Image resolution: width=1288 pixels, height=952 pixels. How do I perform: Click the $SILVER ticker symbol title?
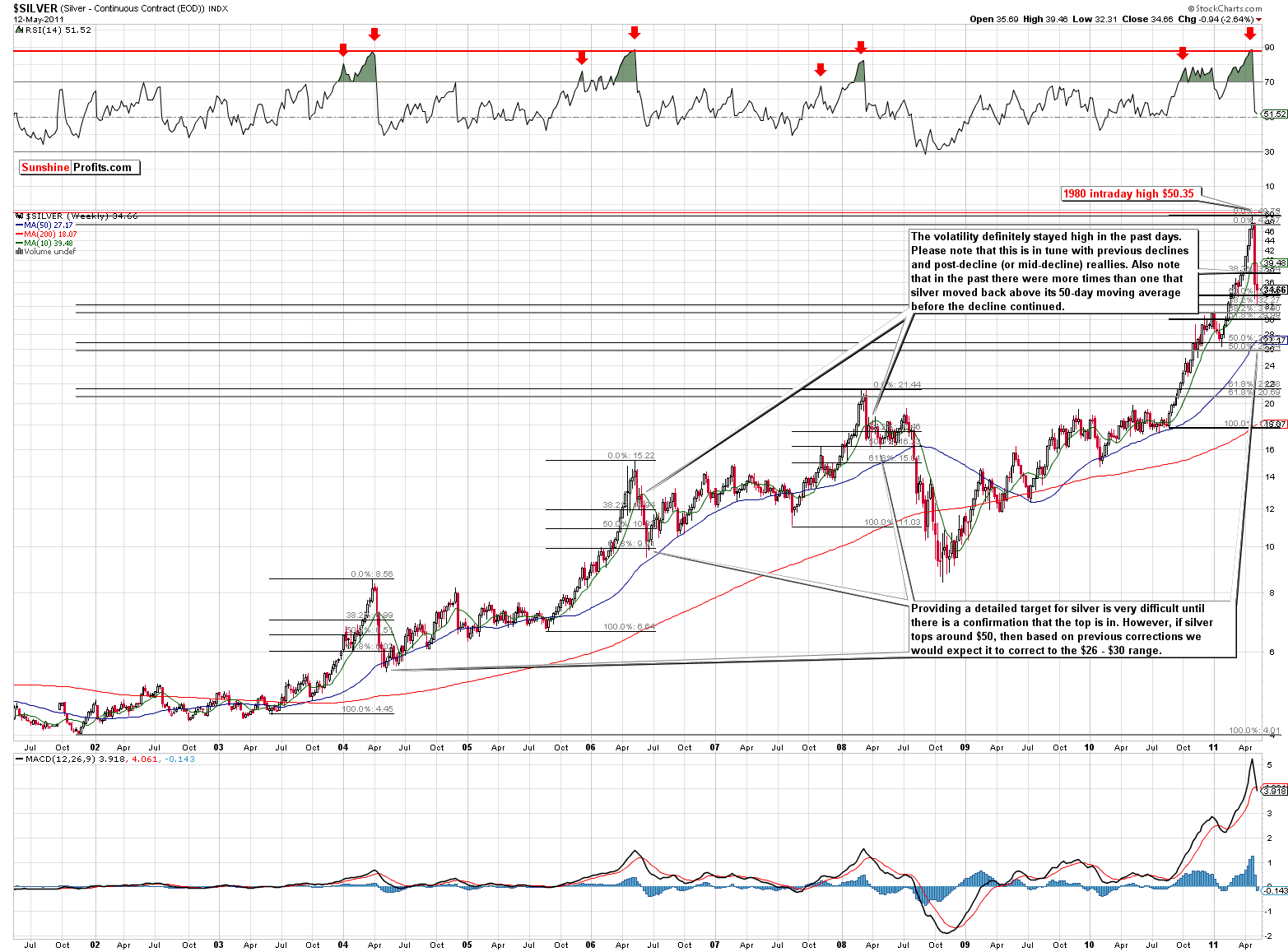35,8
